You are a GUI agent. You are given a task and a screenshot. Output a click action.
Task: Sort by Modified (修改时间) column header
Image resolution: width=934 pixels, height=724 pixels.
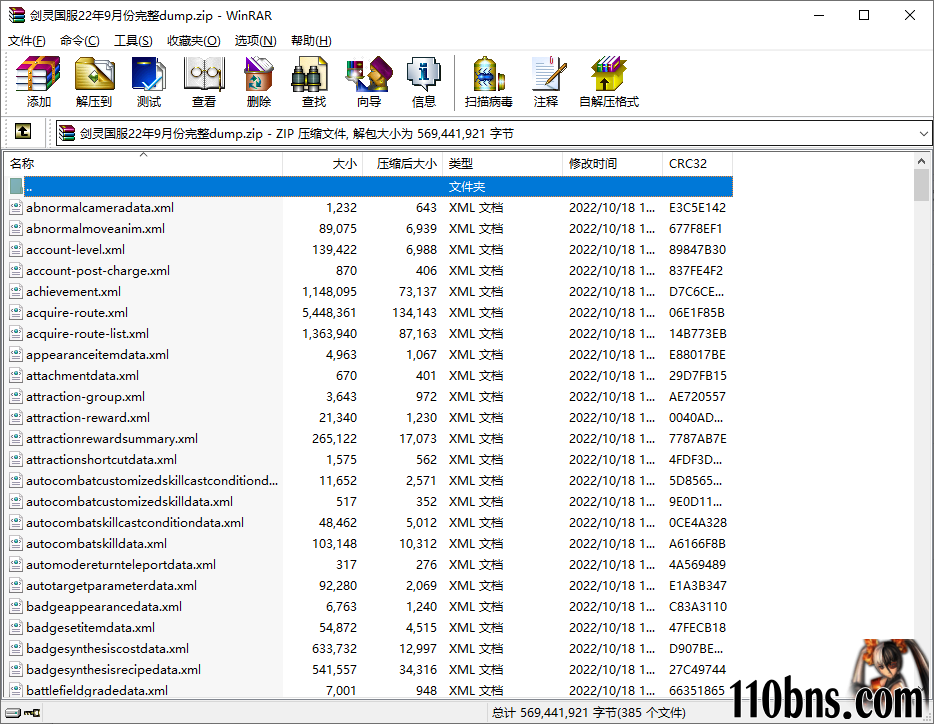coord(612,163)
